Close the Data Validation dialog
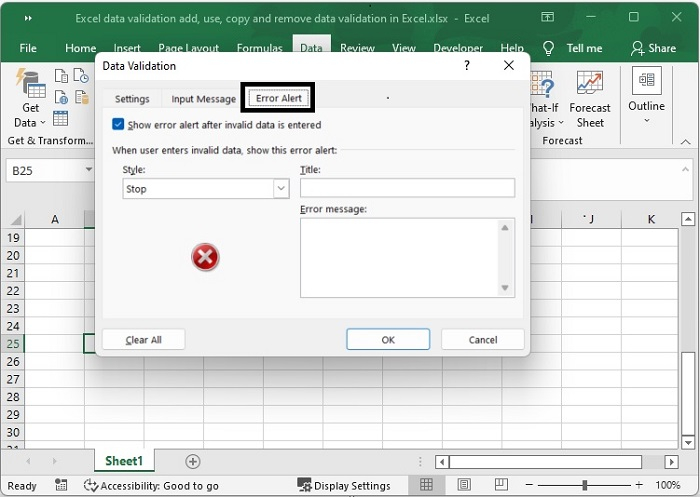 pos(508,66)
